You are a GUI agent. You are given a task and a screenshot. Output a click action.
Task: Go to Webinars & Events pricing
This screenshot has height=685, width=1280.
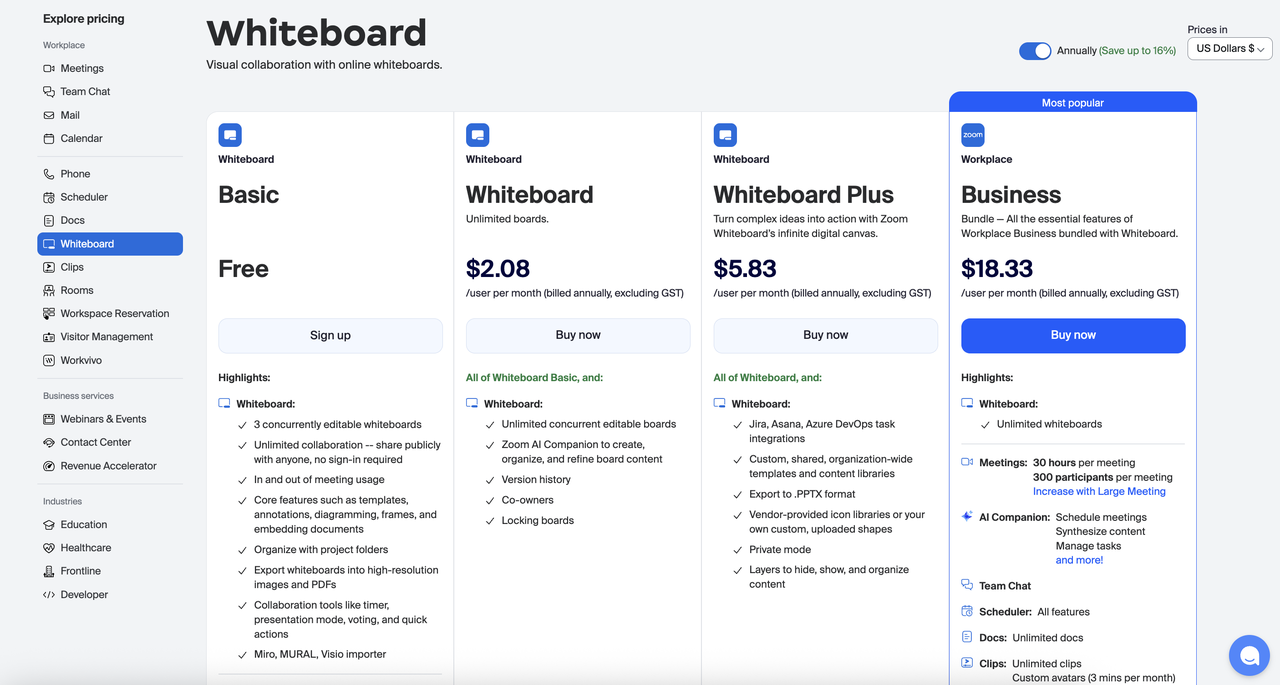click(103, 419)
